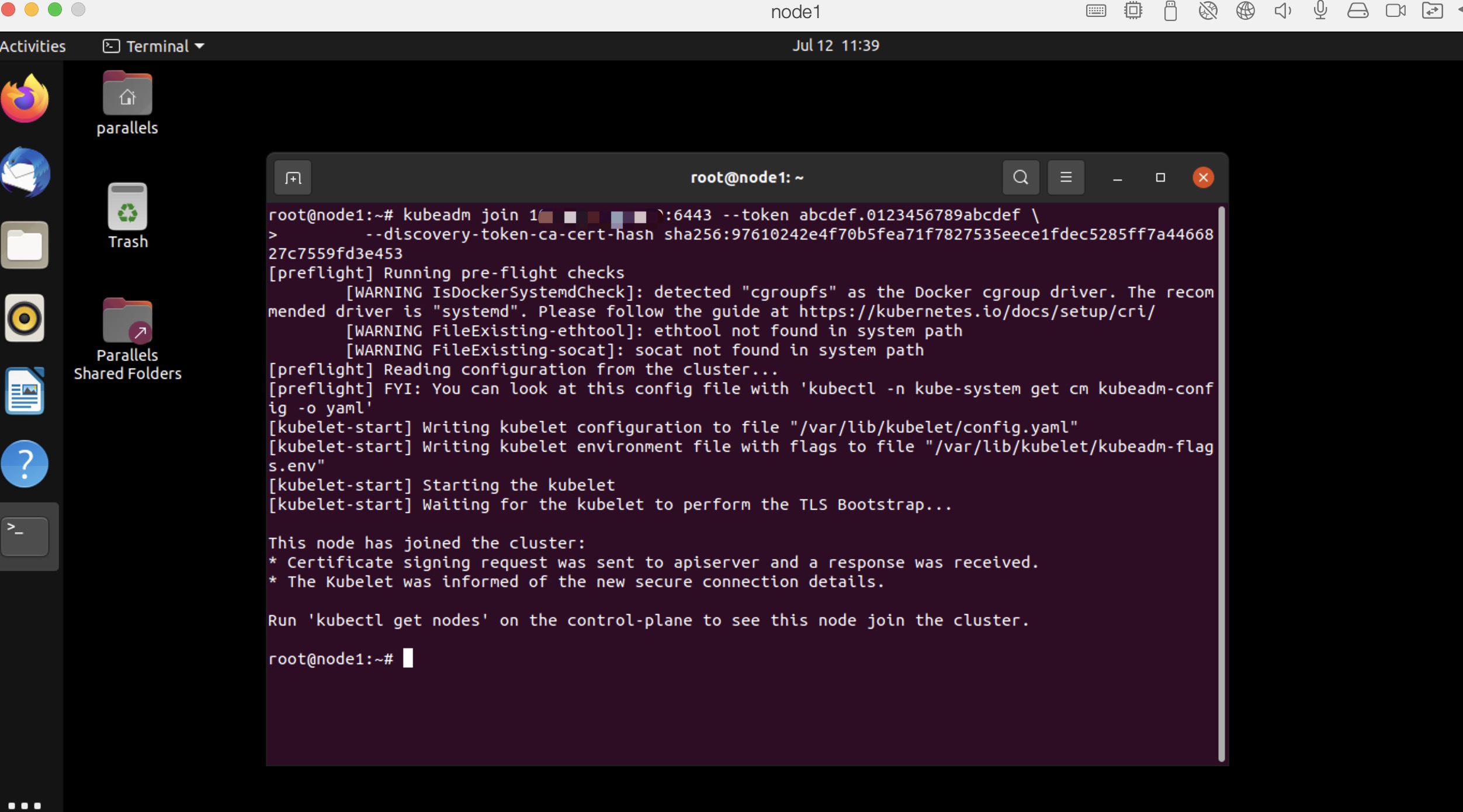This screenshot has height=812, width=1463.
Task: Toggle the Parallels microphone icon
Action: click(1320, 11)
